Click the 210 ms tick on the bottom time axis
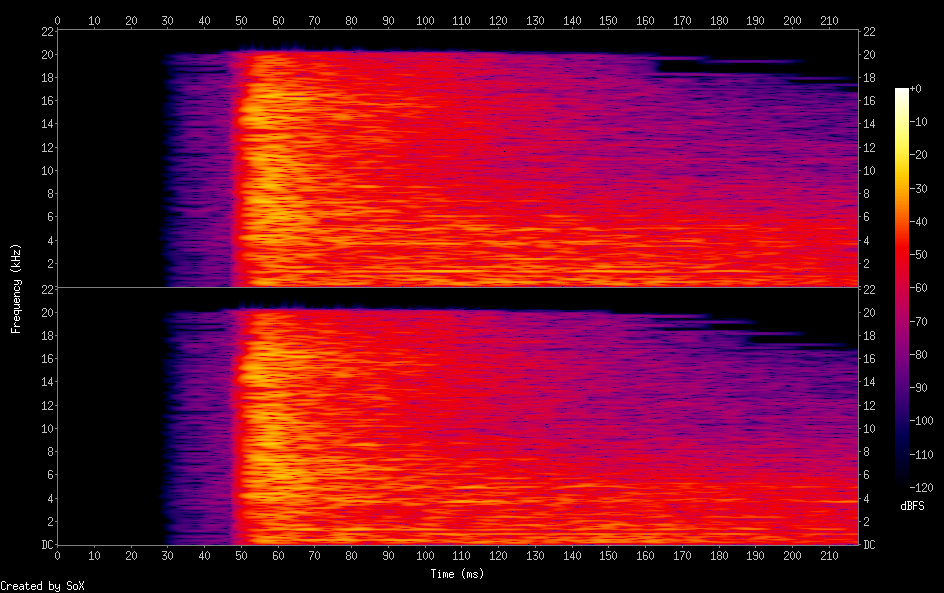This screenshot has width=944, height=593. pyautogui.click(x=830, y=557)
